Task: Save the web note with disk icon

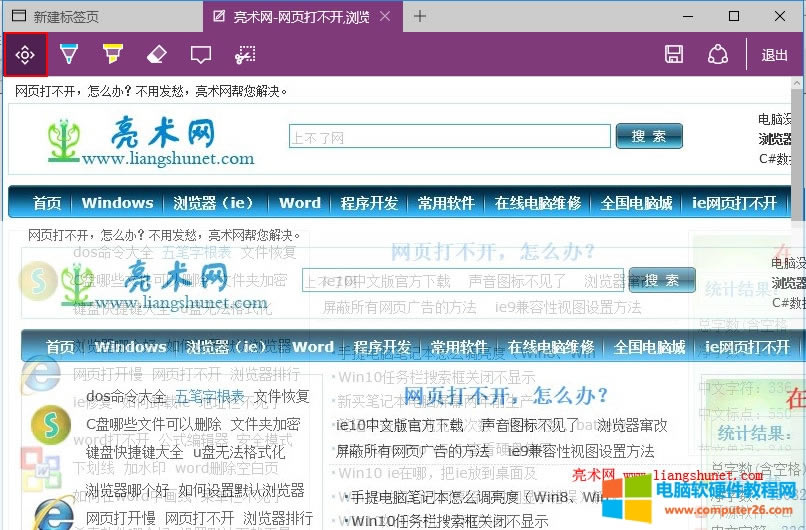Action: pyautogui.click(x=674, y=54)
